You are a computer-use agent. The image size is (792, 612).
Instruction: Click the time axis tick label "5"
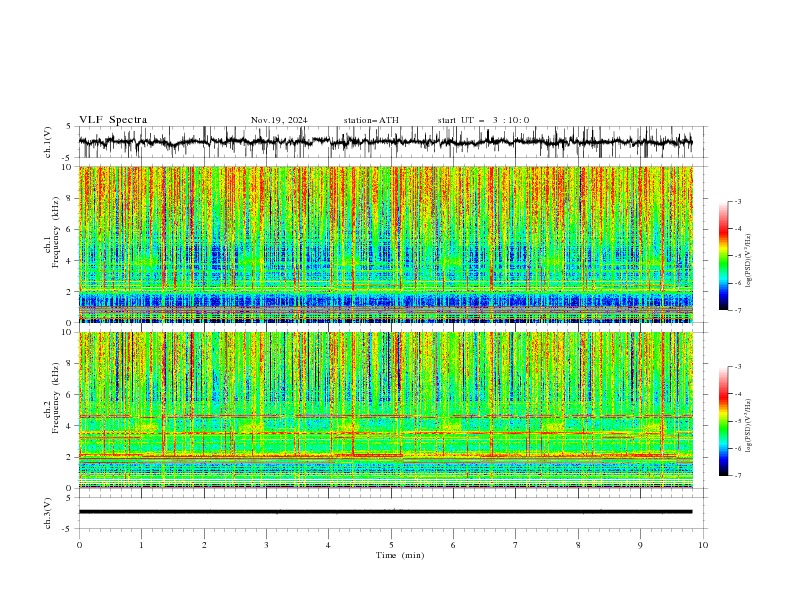[391, 545]
